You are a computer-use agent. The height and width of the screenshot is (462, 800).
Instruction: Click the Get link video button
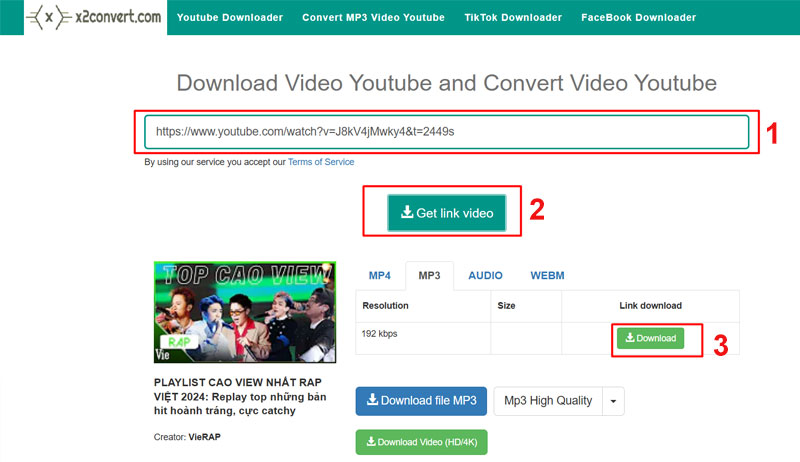click(x=446, y=213)
